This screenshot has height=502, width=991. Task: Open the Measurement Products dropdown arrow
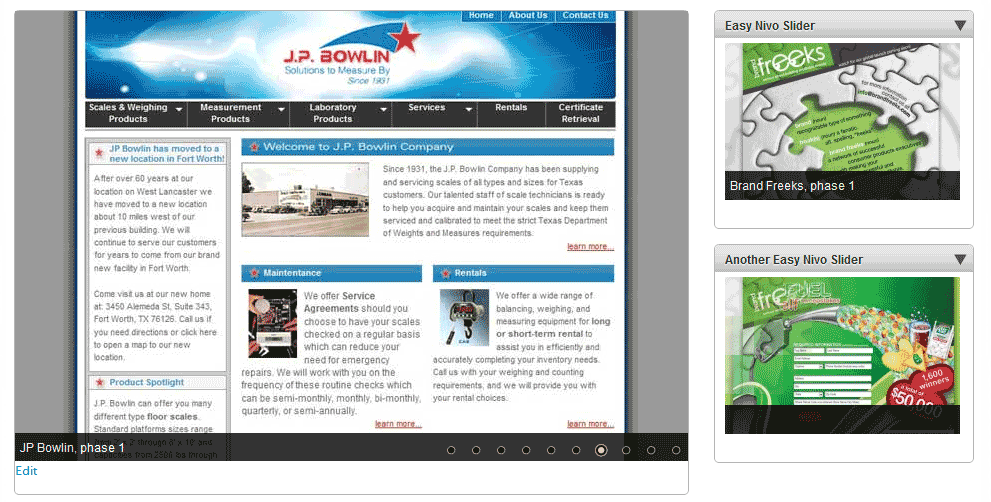tap(281, 109)
